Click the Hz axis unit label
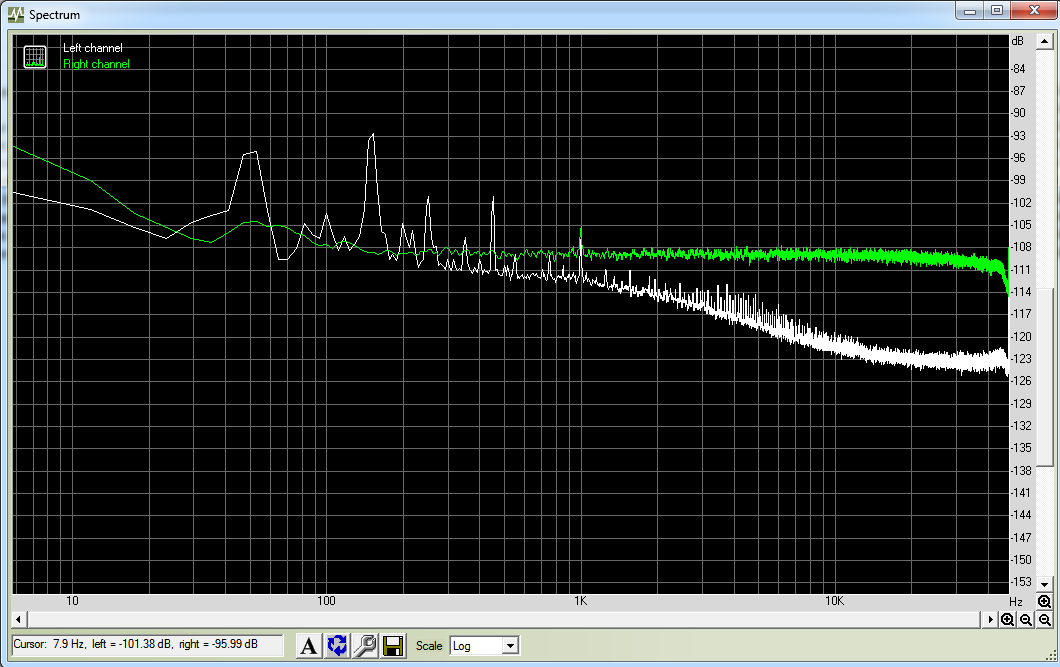 [1015, 601]
